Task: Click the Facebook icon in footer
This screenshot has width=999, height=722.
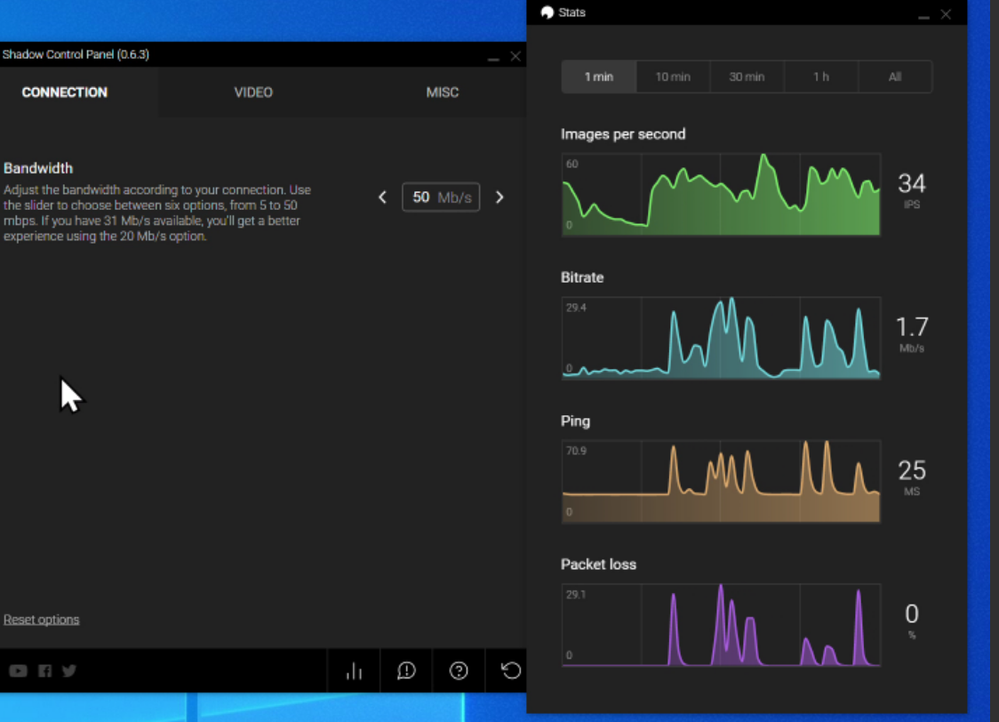Action: click(45, 671)
